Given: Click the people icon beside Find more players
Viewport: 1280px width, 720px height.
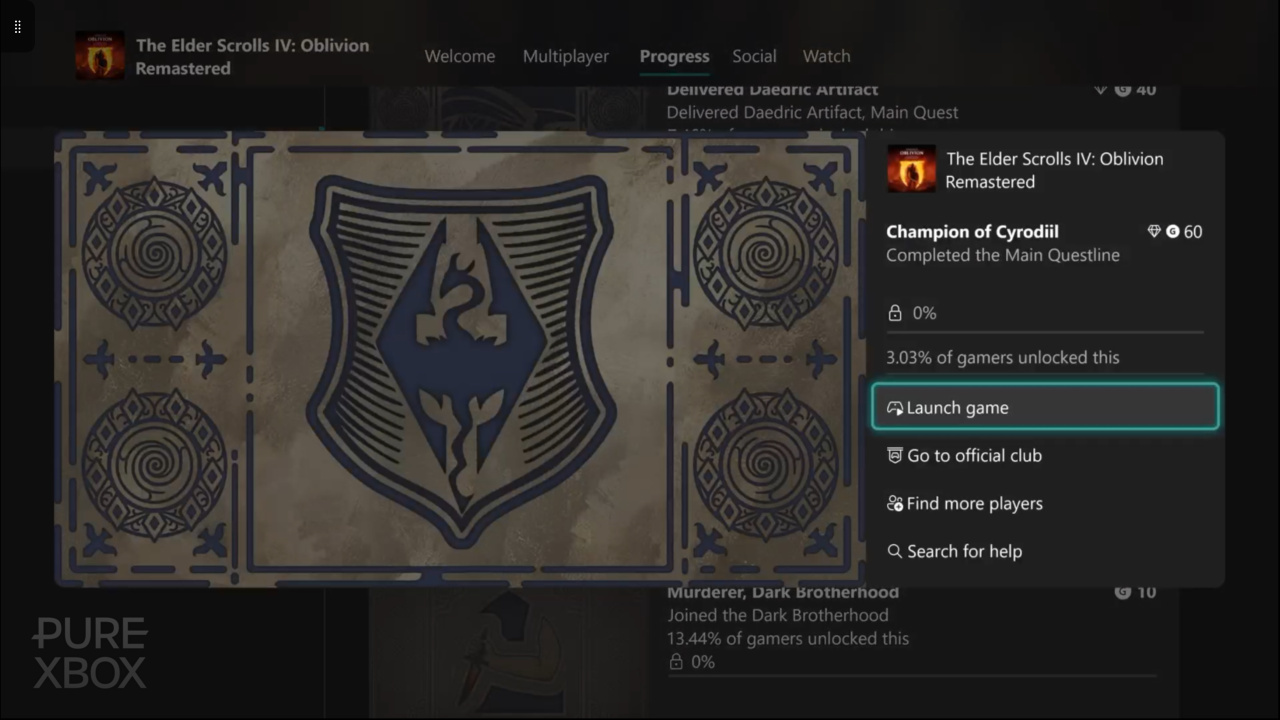Looking at the screenshot, I should [x=895, y=503].
